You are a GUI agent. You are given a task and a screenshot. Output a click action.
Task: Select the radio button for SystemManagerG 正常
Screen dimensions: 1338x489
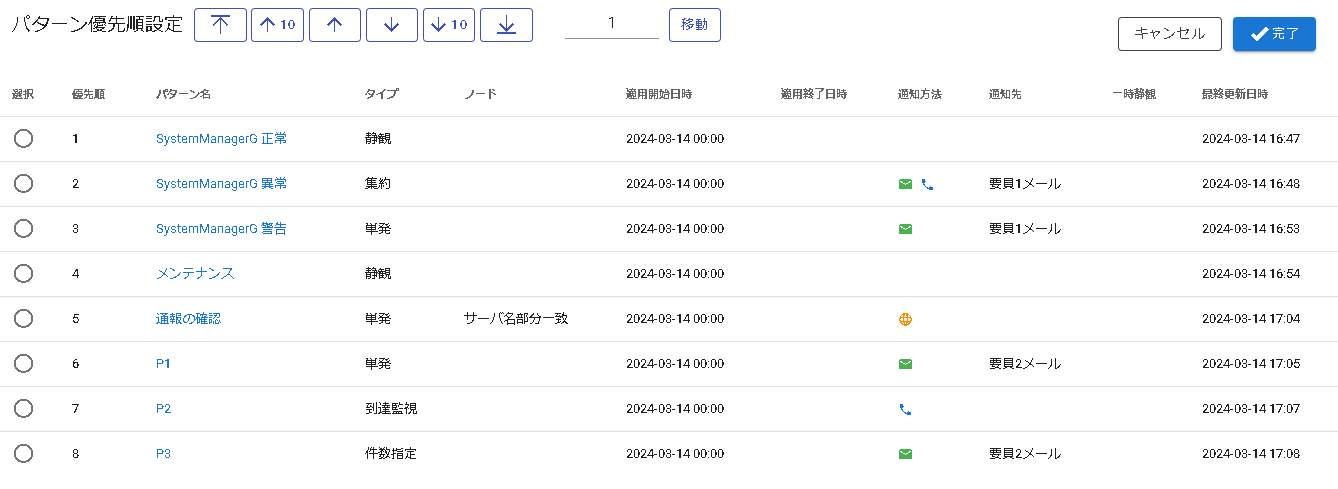tap(24, 139)
